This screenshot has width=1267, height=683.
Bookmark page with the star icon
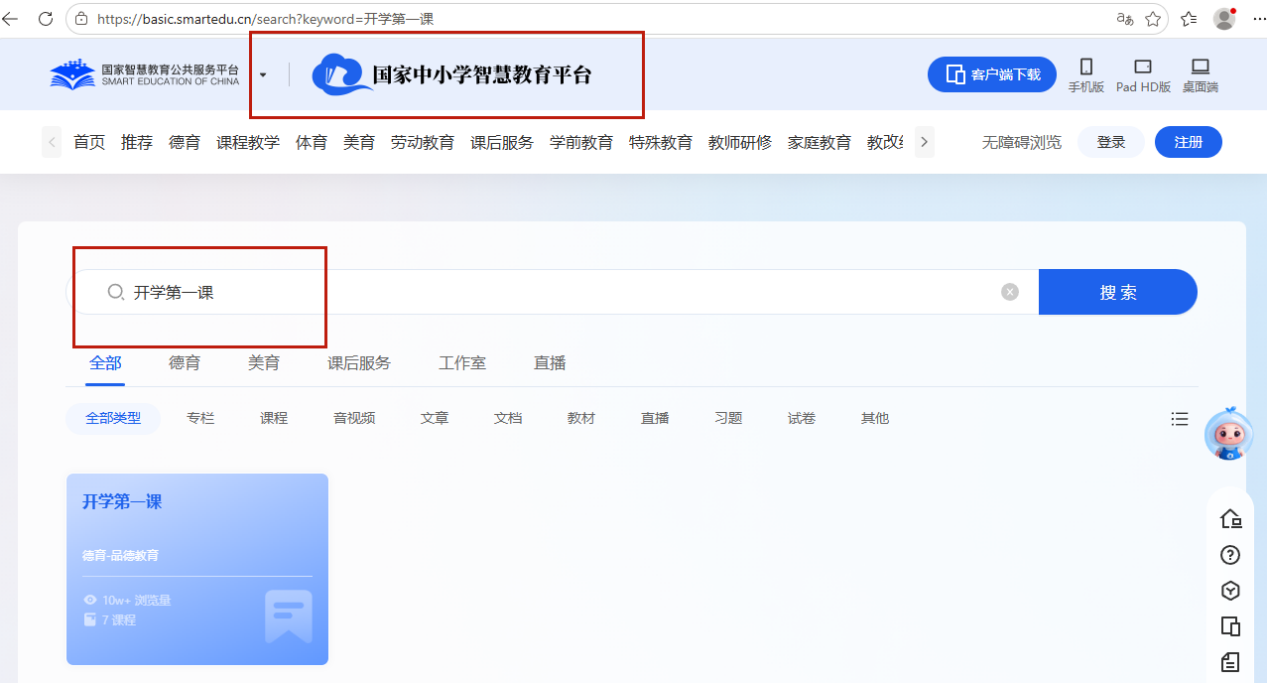(1153, 19)
